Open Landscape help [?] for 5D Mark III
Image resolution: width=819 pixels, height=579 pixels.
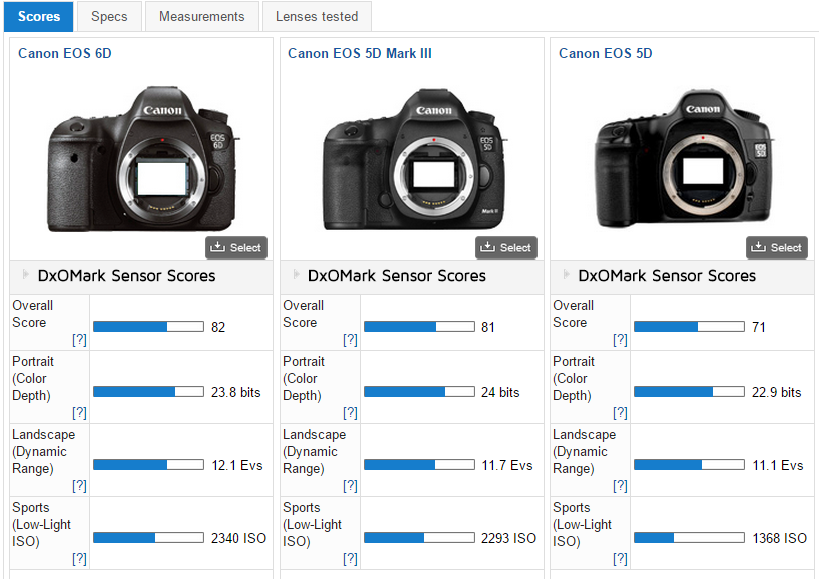coord(350,486)
